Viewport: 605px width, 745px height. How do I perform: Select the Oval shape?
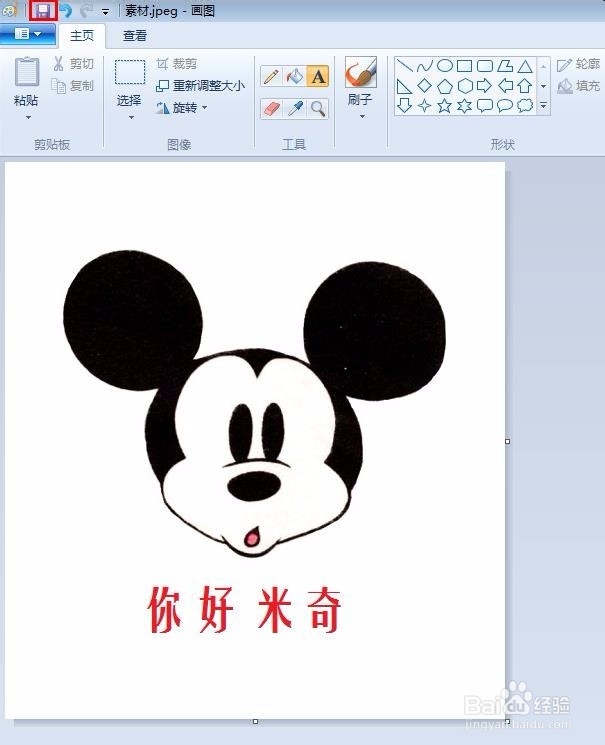(x=444, y=66)
